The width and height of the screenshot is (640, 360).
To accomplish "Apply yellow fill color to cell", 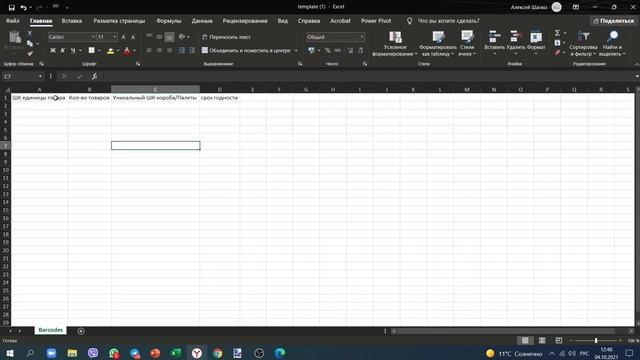I will pyautogui.click(x=110, y=51).
